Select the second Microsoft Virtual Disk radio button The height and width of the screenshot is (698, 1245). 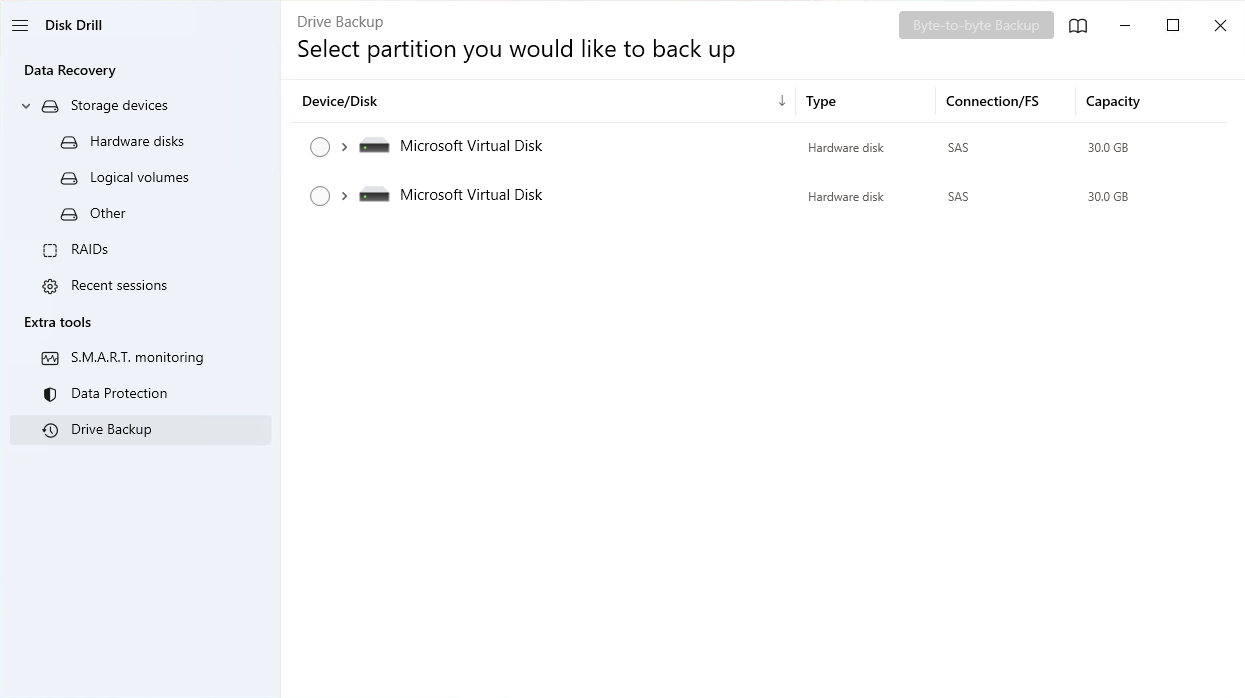tap(320, 196)
